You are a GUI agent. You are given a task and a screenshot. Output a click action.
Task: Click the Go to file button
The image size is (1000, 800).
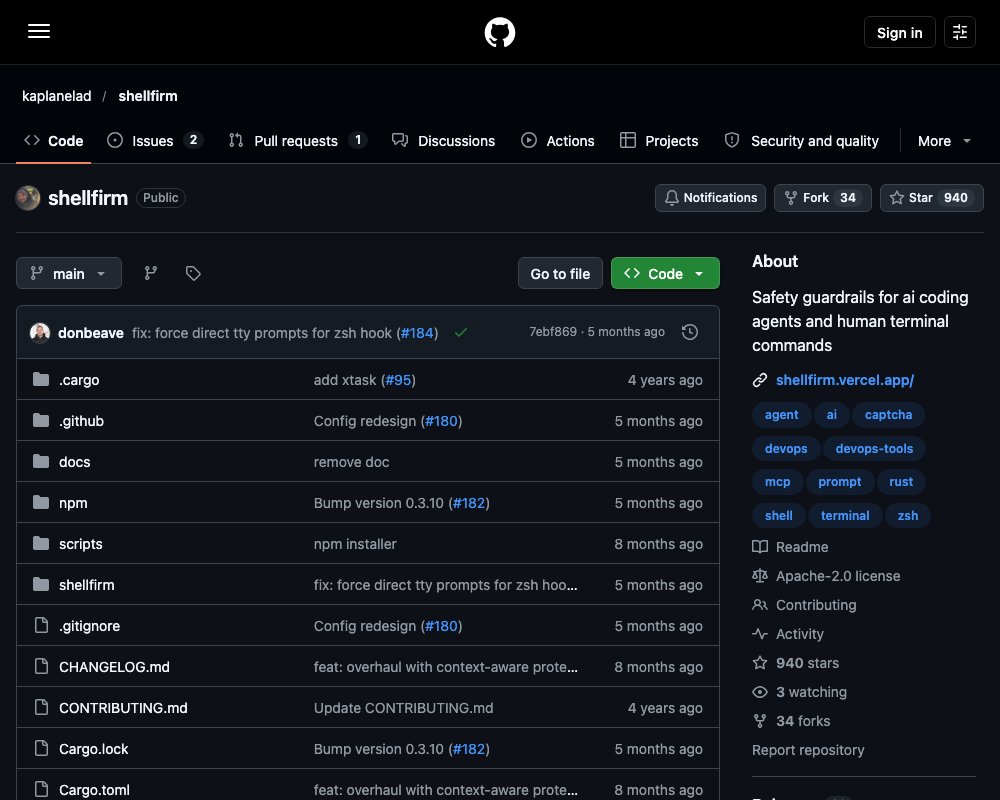(x=560, y=273)
